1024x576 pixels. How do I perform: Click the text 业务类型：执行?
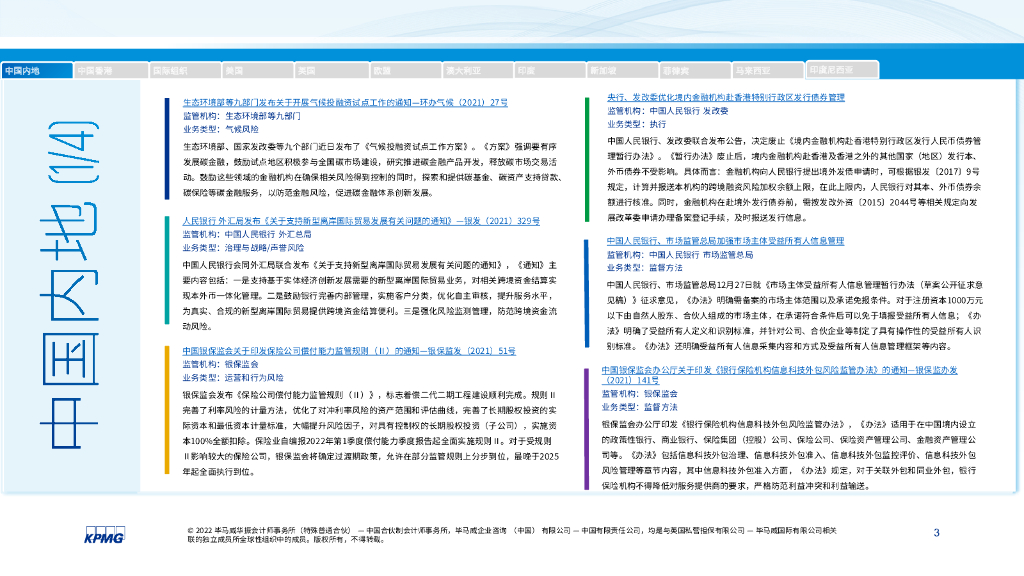637,124
